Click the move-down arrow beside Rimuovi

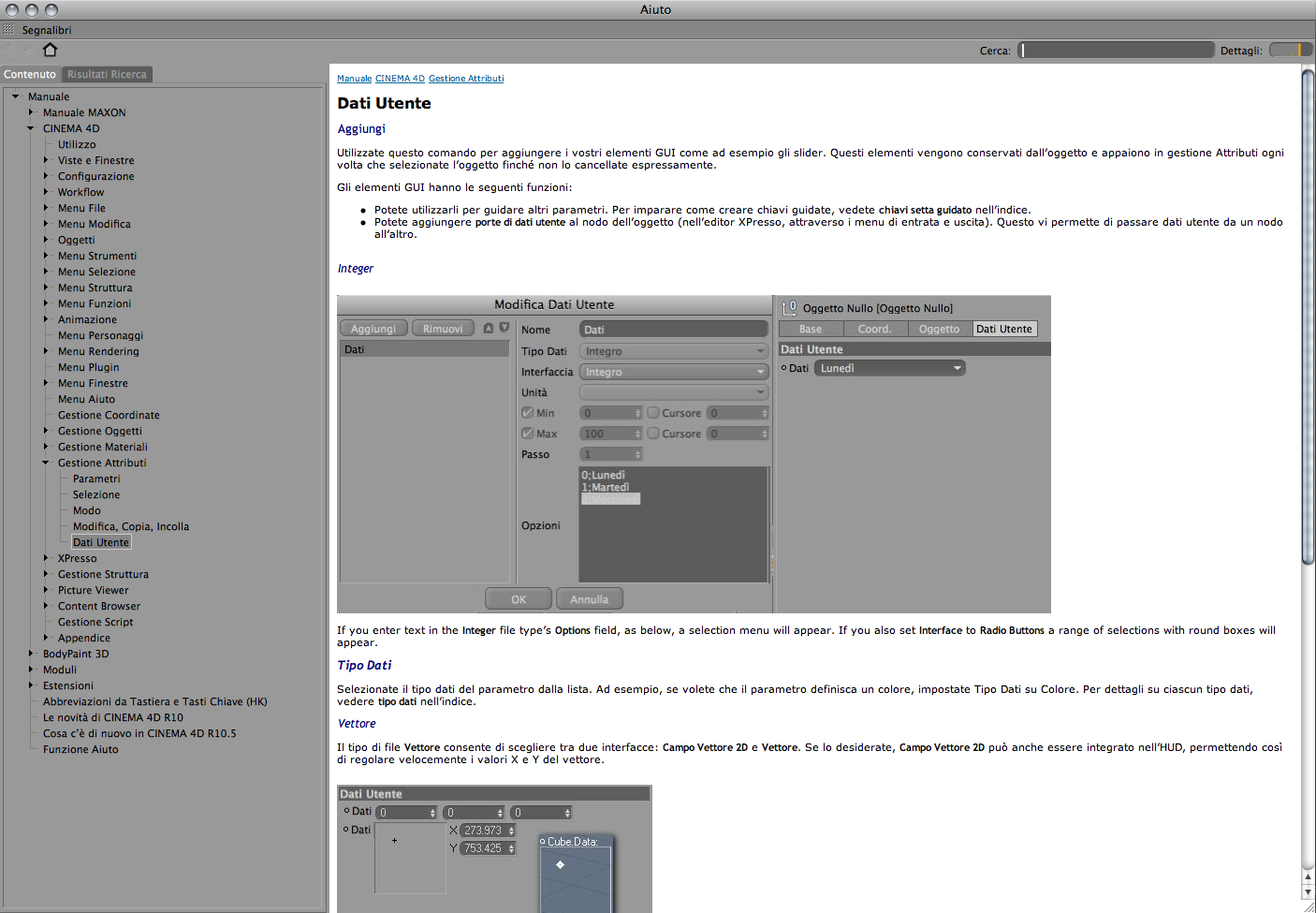(x=504, y=328)
